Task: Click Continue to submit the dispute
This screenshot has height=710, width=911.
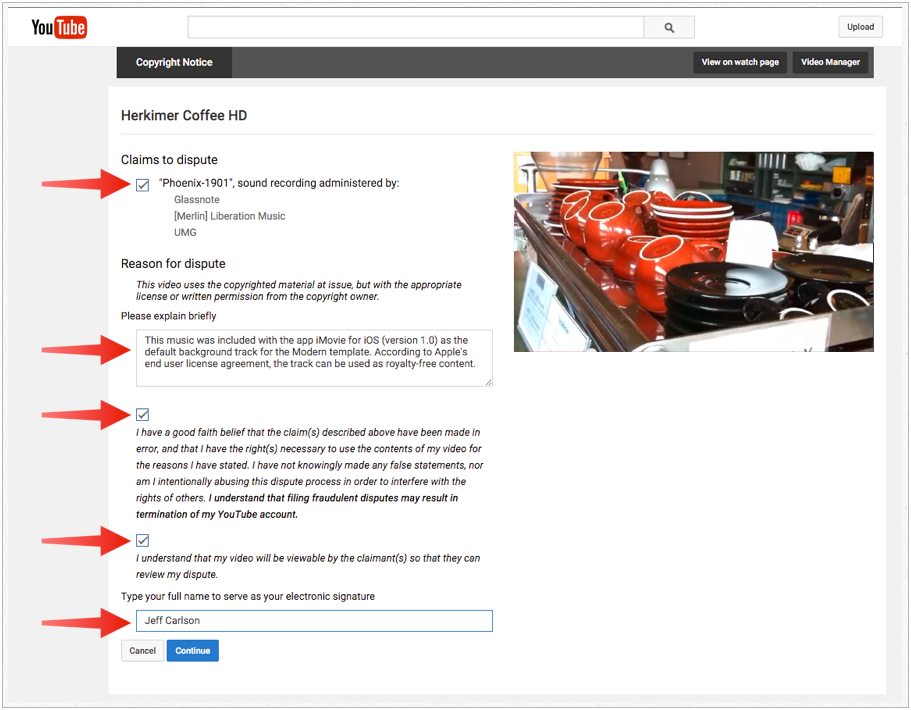Action: pos(193,651)
